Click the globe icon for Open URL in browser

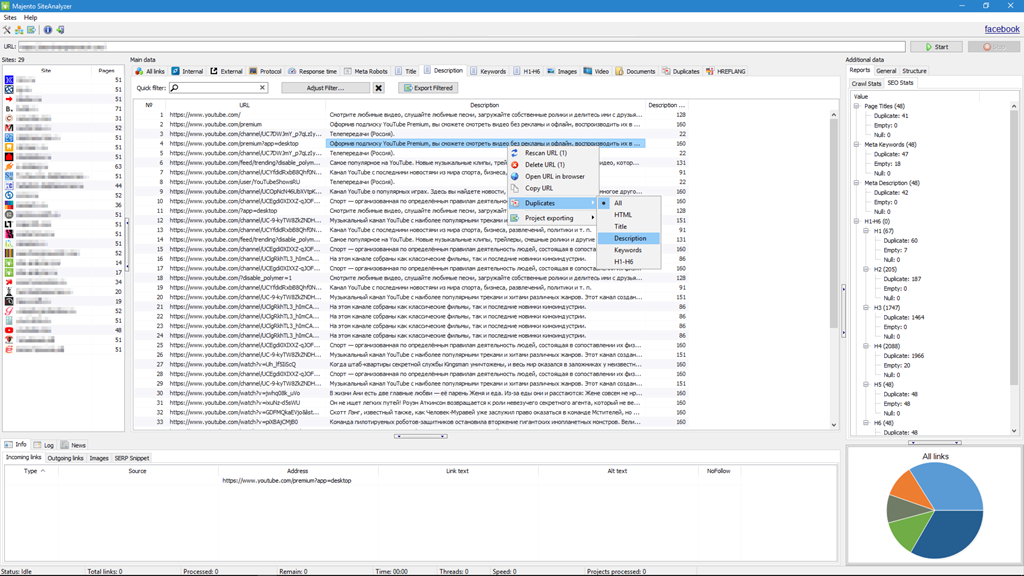tap(515, 176)
